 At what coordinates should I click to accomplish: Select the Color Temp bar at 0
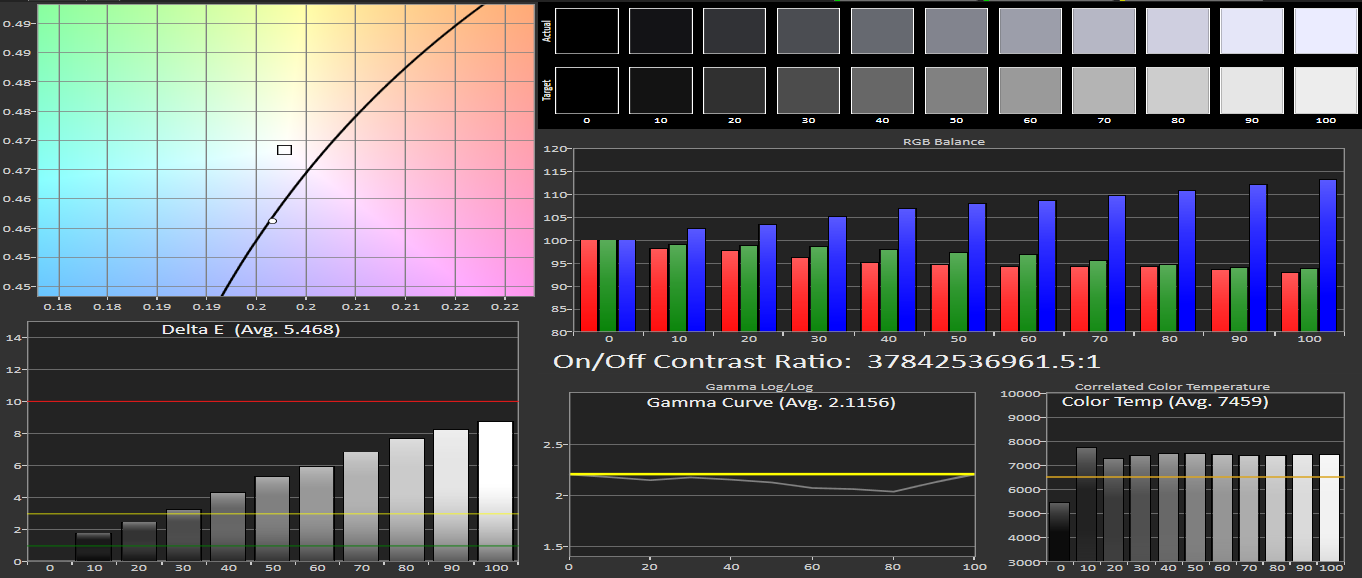tap(1059, 531)
